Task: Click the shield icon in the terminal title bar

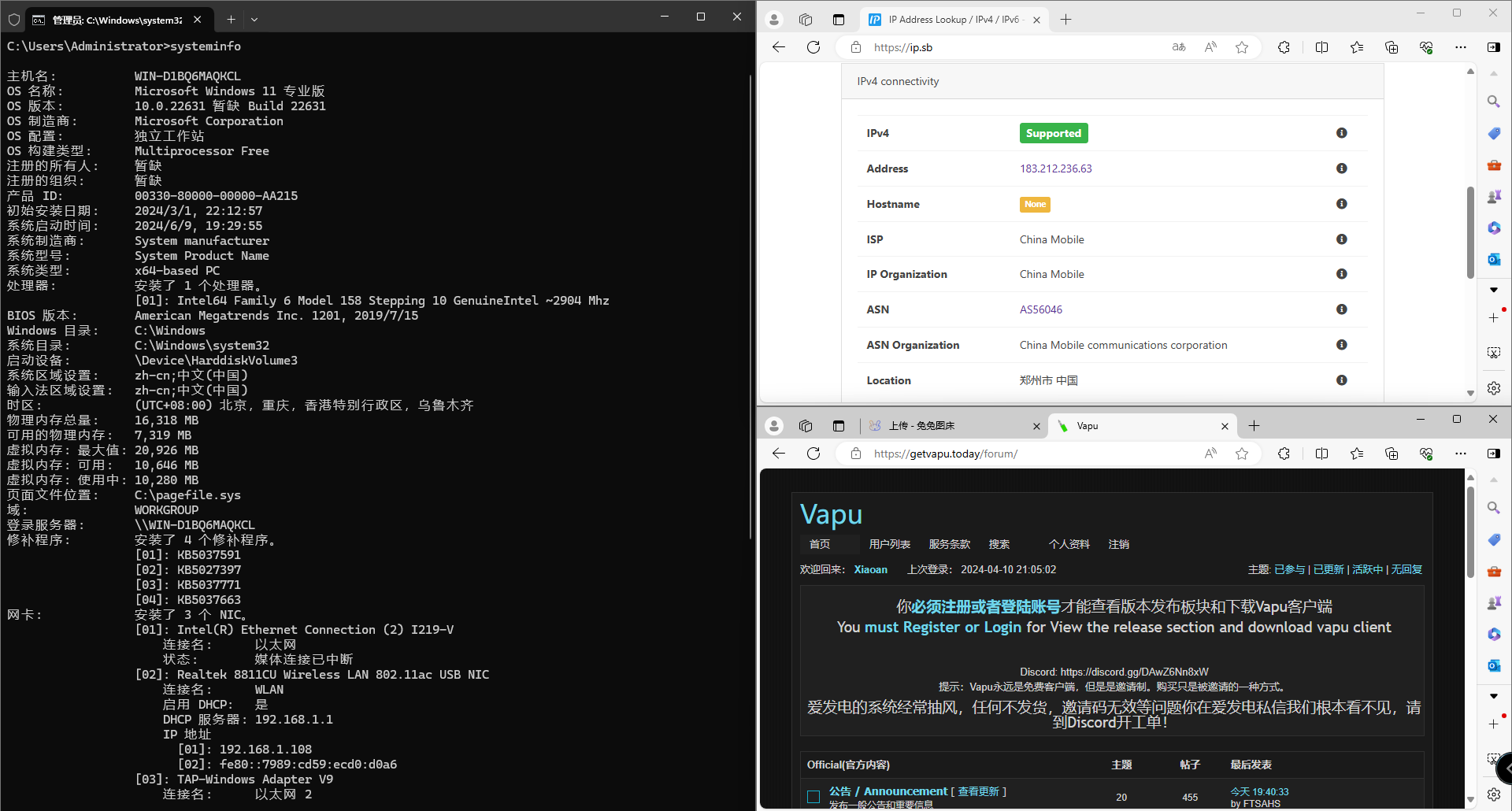Action: 14,20
